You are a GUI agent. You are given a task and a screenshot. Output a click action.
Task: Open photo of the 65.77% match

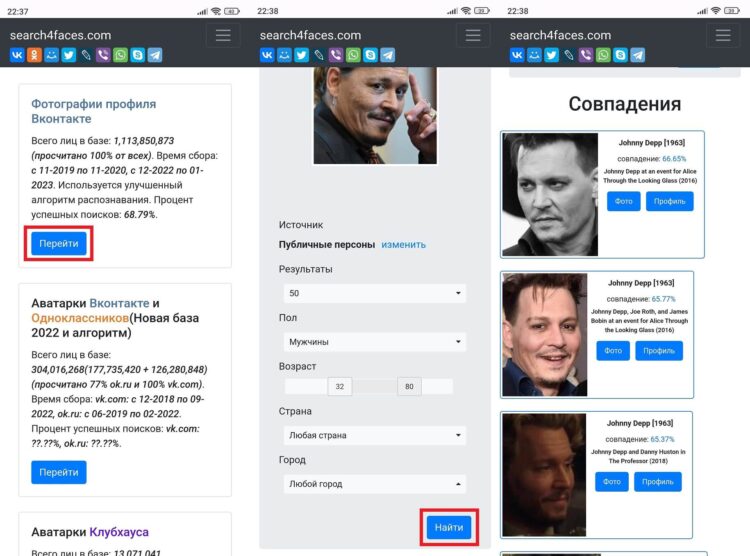[x=545, y=334]
